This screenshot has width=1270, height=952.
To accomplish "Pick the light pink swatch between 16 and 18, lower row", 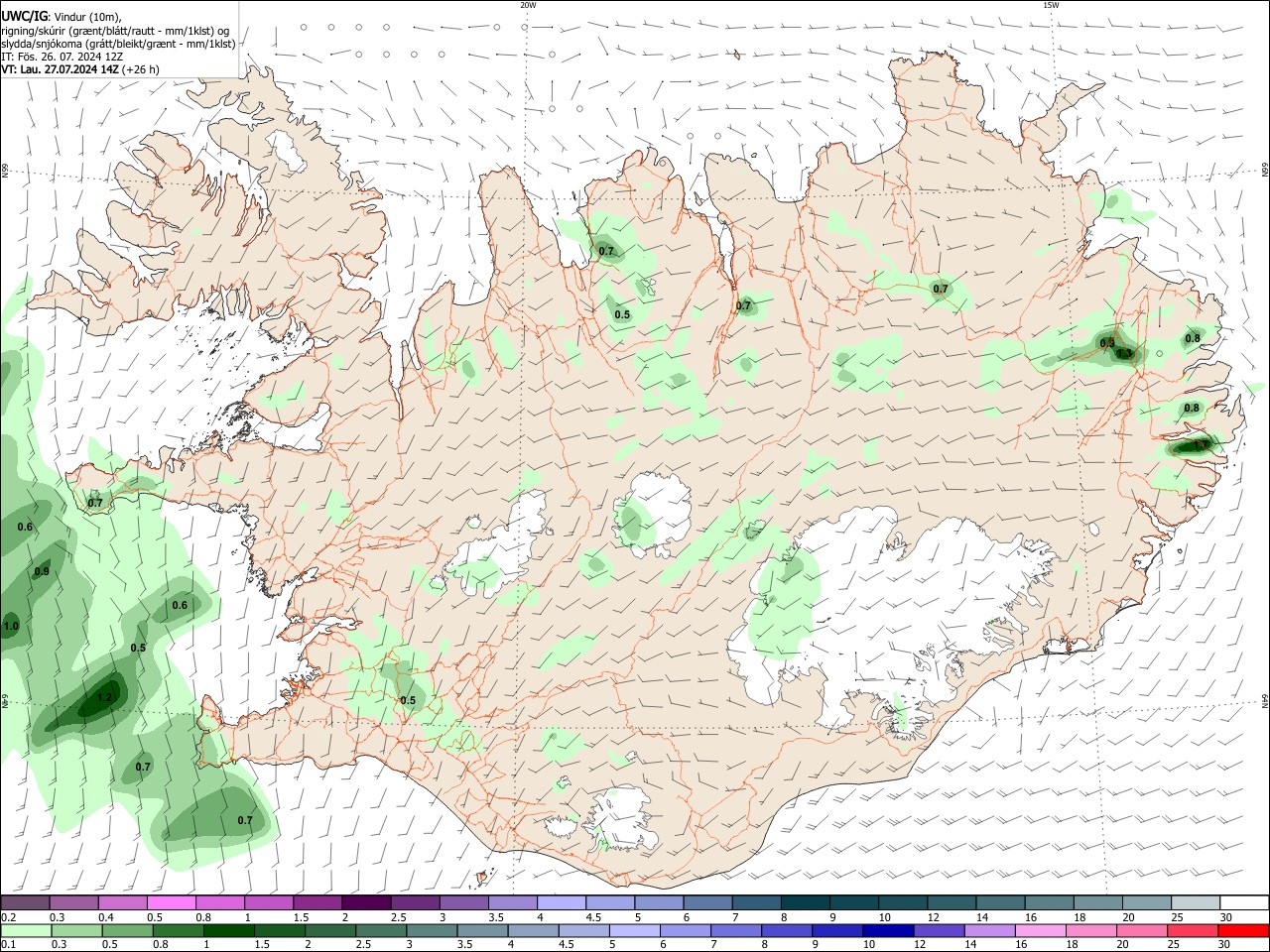I will [x=1039, y=931].
